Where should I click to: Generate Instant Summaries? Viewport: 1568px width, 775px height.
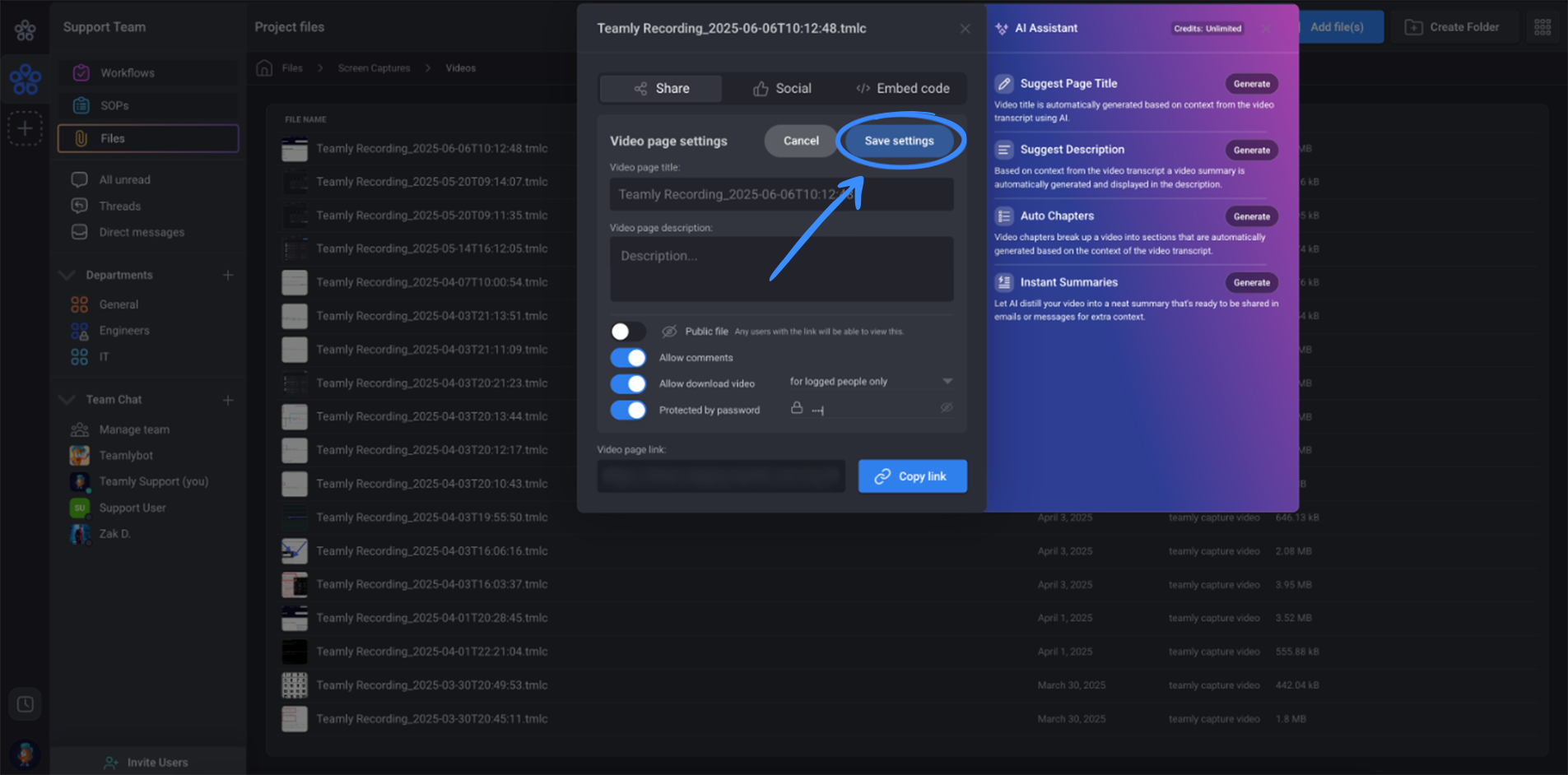[x=1251, y=282]
